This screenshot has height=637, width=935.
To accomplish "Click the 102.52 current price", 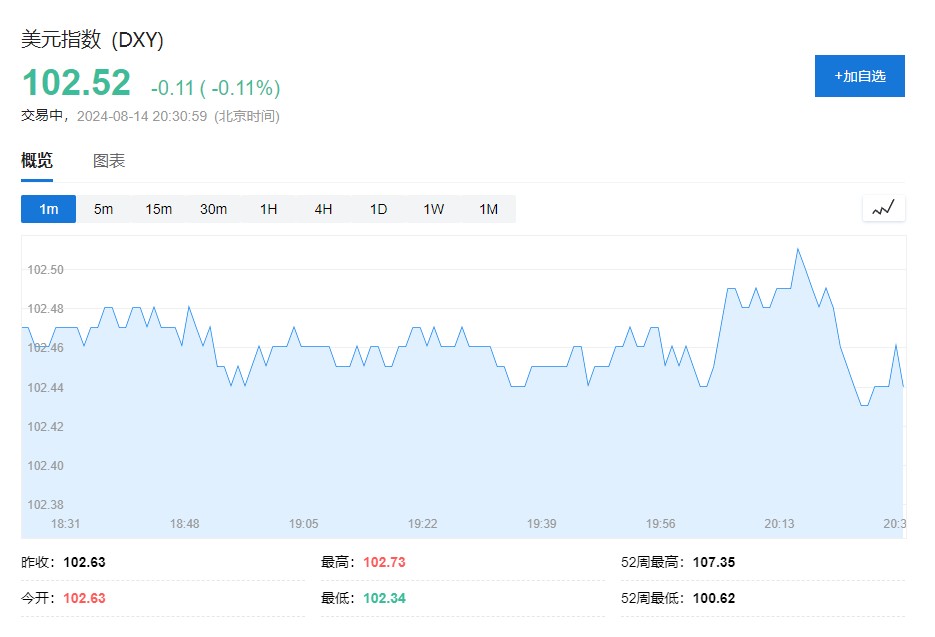I will pyautogui.click(x=77, y=83).
